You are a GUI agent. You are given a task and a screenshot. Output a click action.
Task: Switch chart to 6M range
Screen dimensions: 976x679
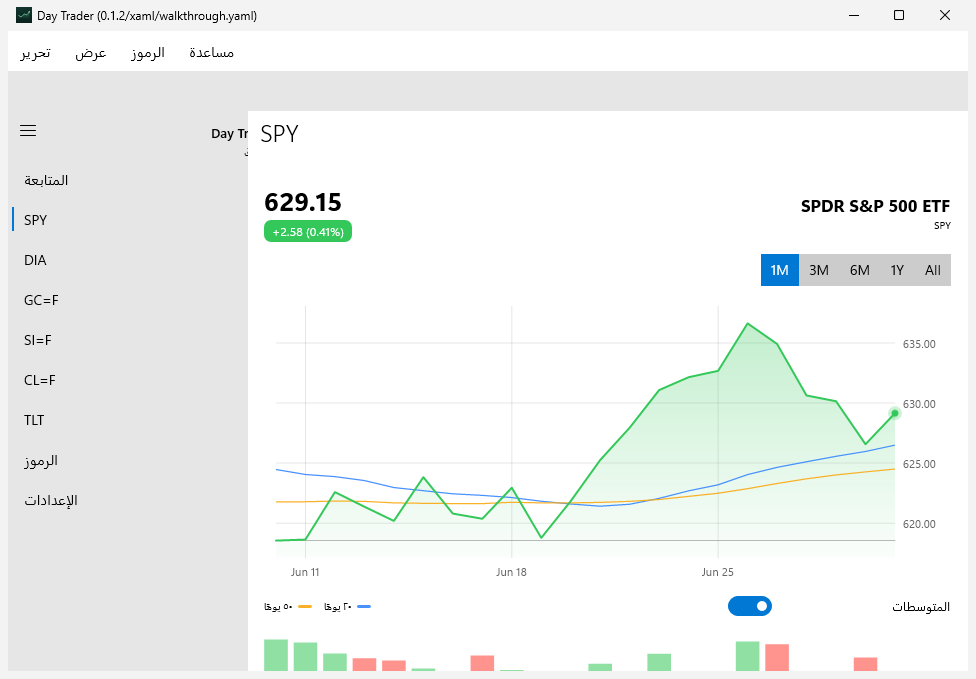[860, 270]
